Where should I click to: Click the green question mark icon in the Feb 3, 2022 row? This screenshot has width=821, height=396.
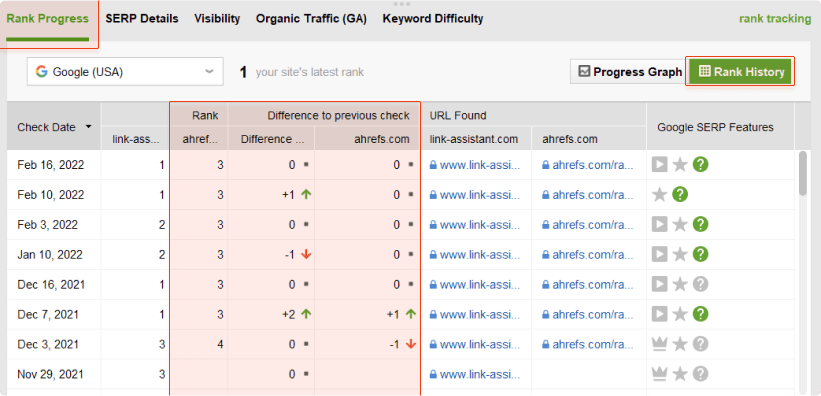pyautogui.click(x=700, y=225)
